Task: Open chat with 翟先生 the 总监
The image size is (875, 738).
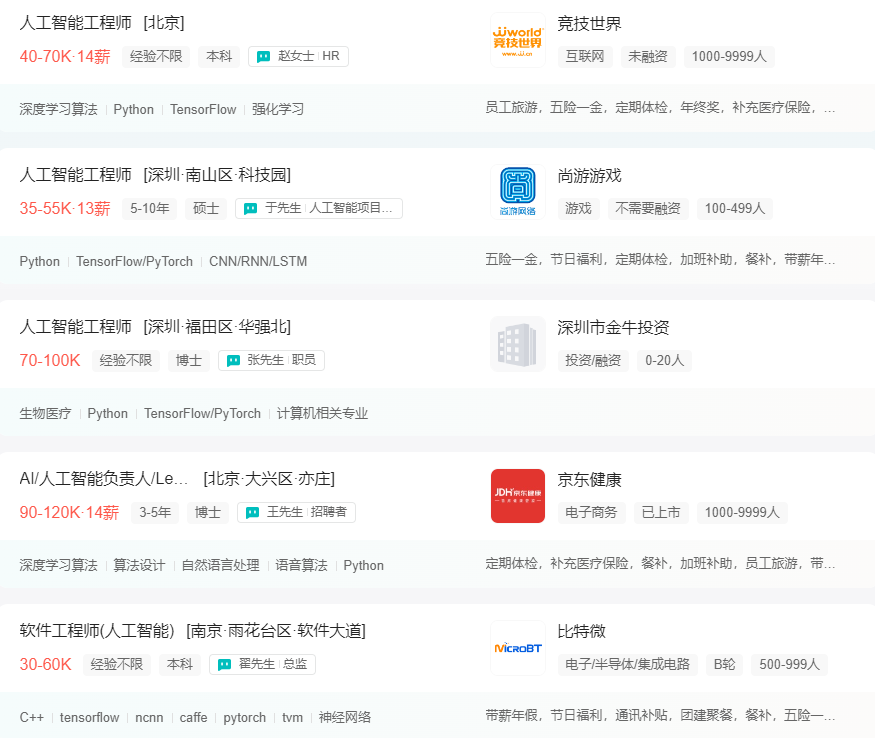Action: pos(261,664)
